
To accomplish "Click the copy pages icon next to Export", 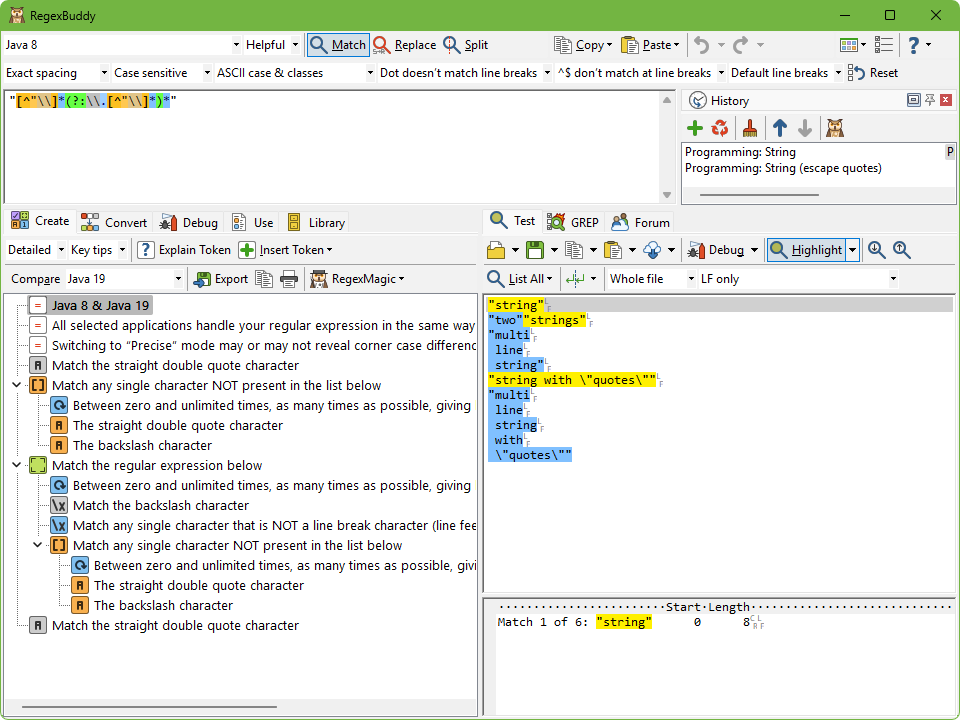I will click(264, 279).
